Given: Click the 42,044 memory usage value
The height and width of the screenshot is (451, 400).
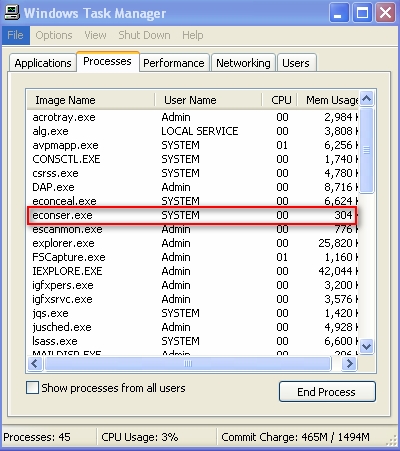Looking at the screenshot, I should (x=335, y=271).
